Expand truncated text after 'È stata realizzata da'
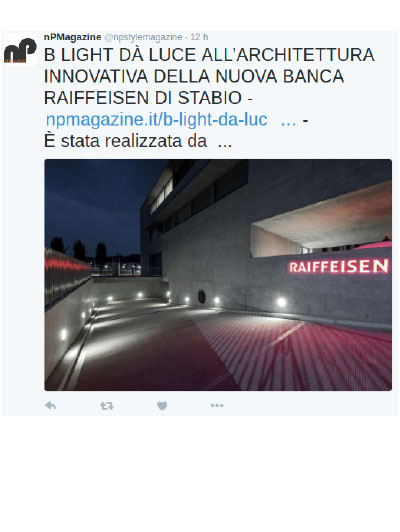 (x=225, y=144)
